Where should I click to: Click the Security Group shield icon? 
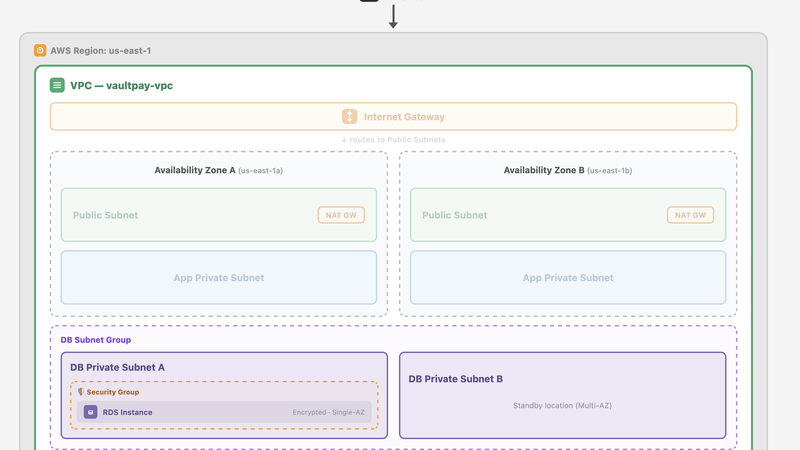(x=81, y=392)
